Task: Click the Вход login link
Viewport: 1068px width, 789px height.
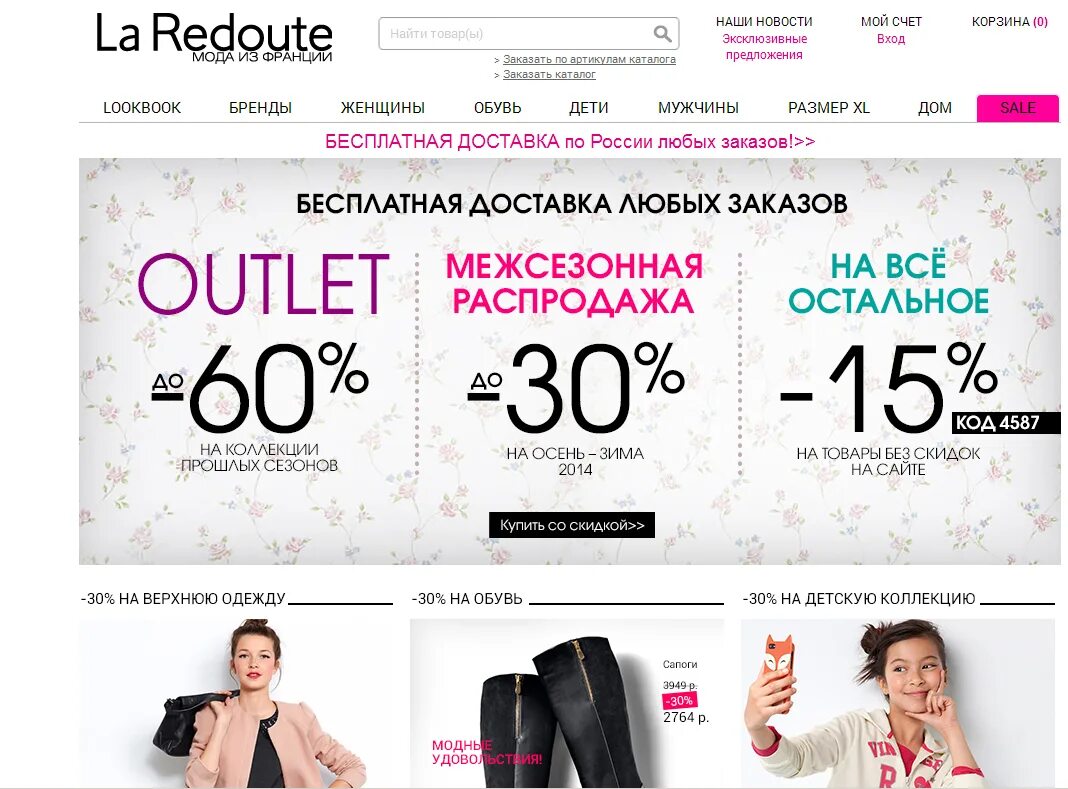Action: pos(891,39)
